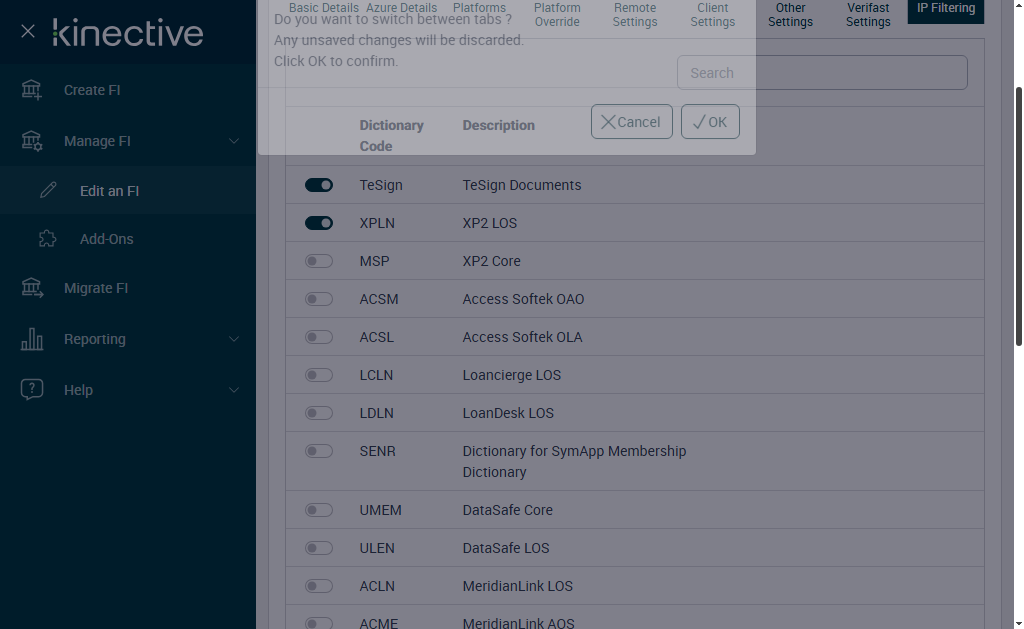Enable the LCLN Loancierge LOS toggle
Viewport: 1024px width, 629px height.
pos(319,375)
